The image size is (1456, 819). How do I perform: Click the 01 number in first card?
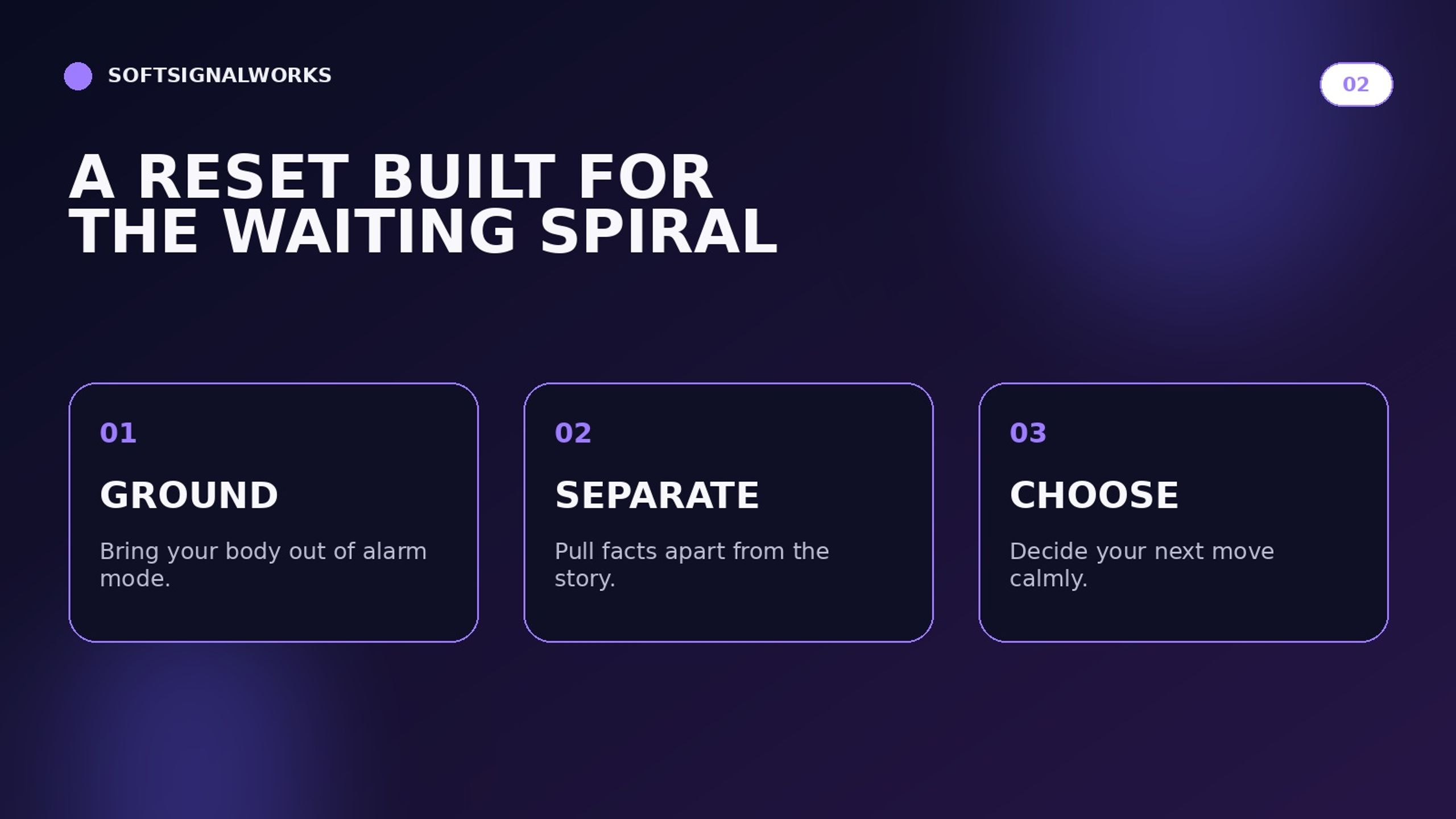(118, 433)
